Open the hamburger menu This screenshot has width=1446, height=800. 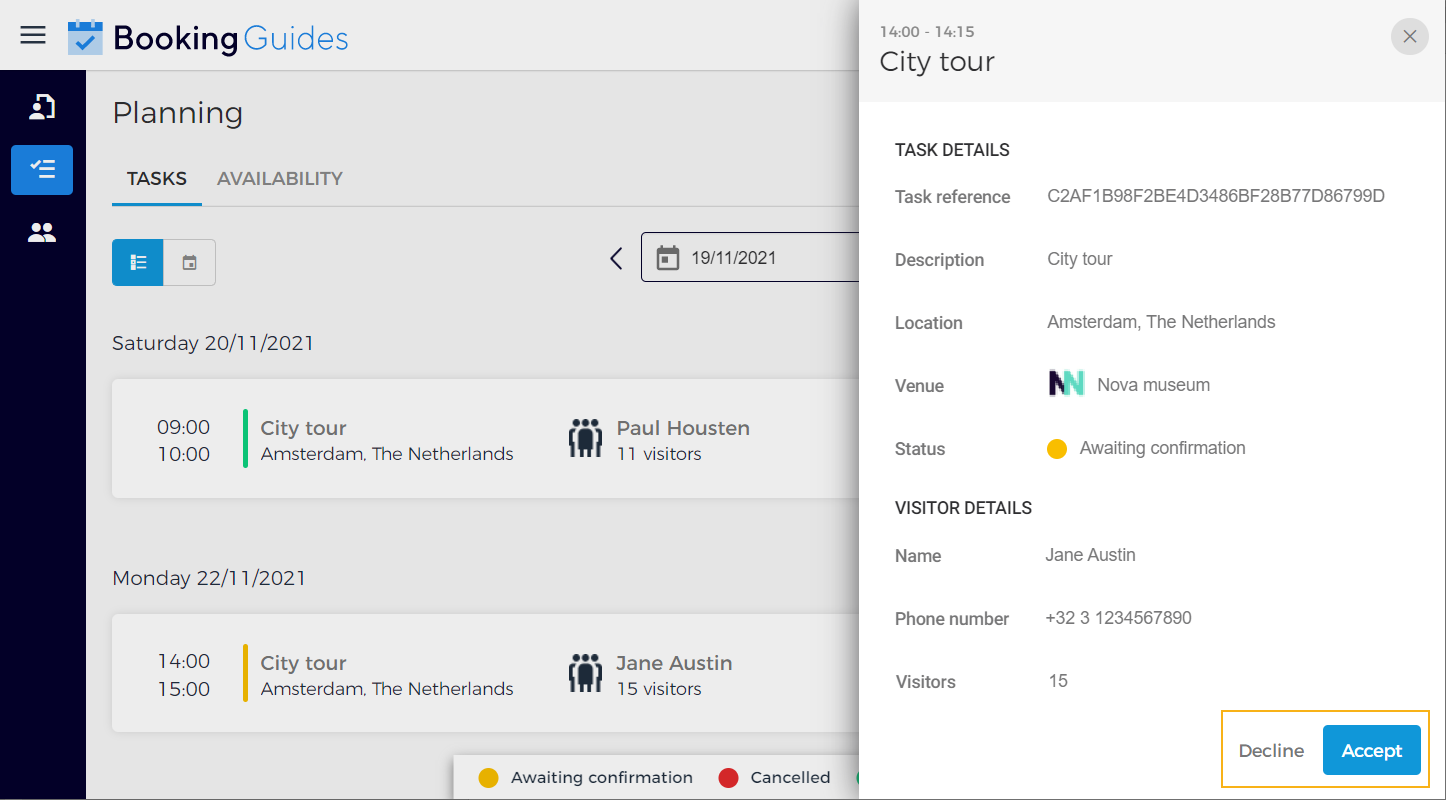[33, 36]
